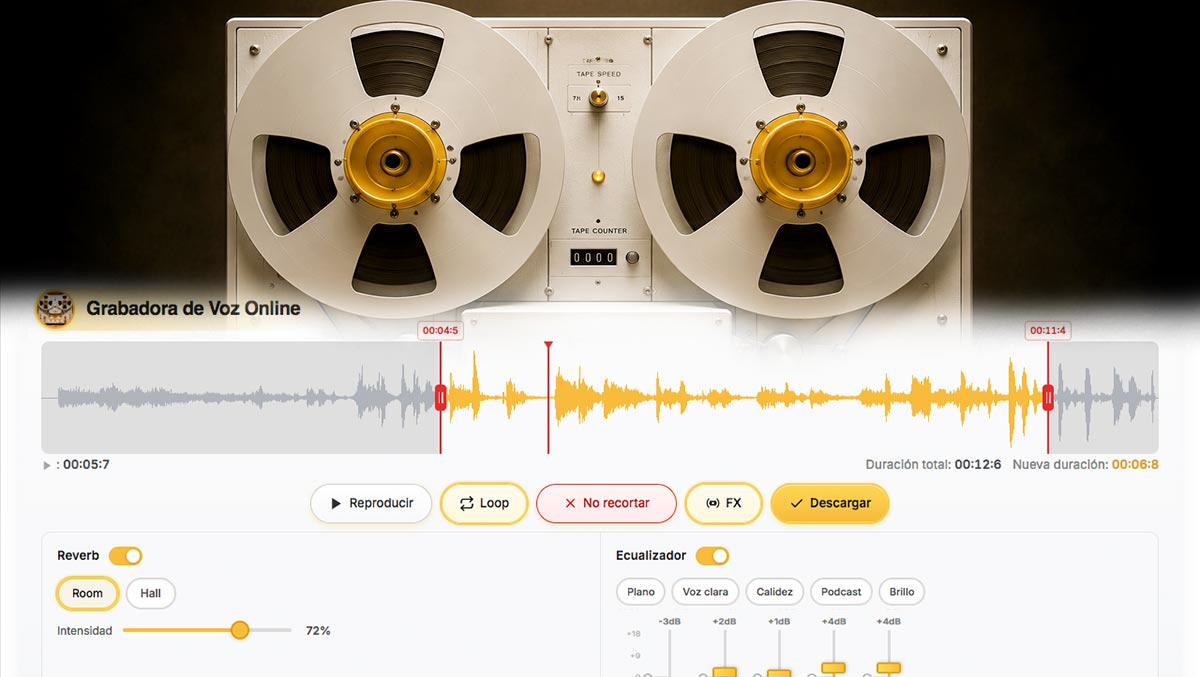1200x677 pixels.
Task: Click the Grabadora de Voz Online logo icon
Action: 55,309
